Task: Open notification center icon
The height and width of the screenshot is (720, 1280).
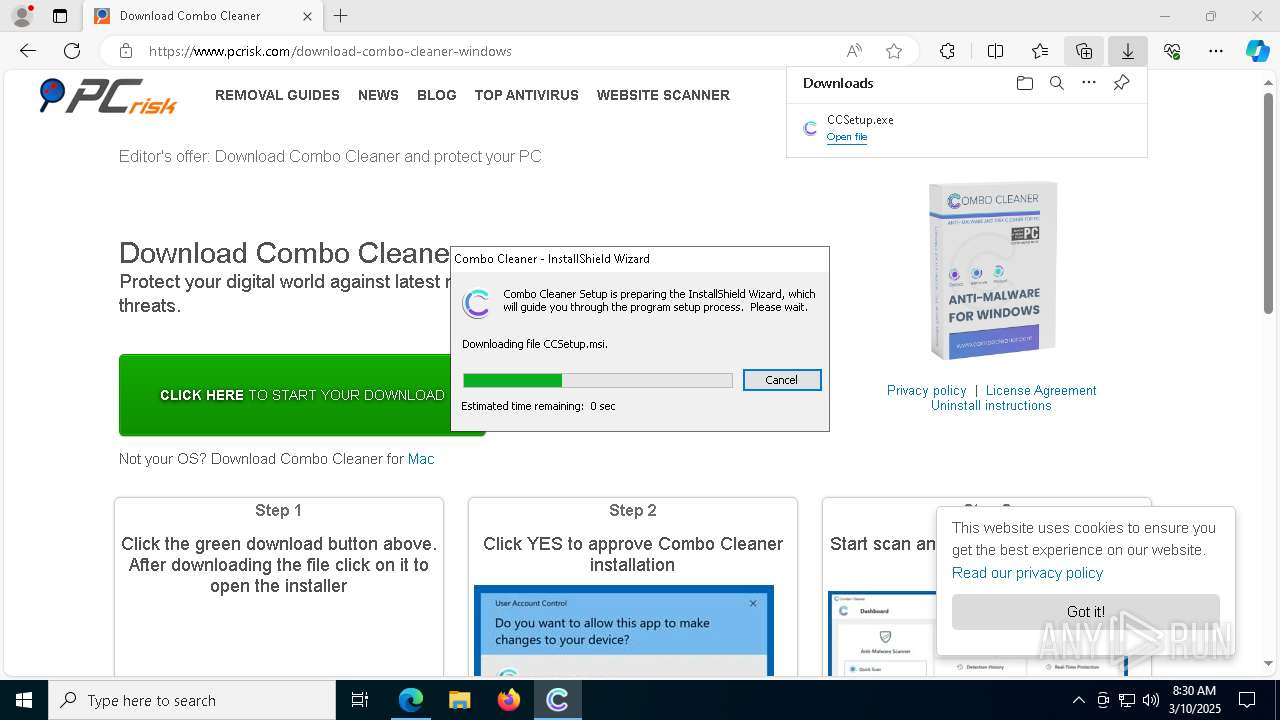Action: pos(1247,700)
